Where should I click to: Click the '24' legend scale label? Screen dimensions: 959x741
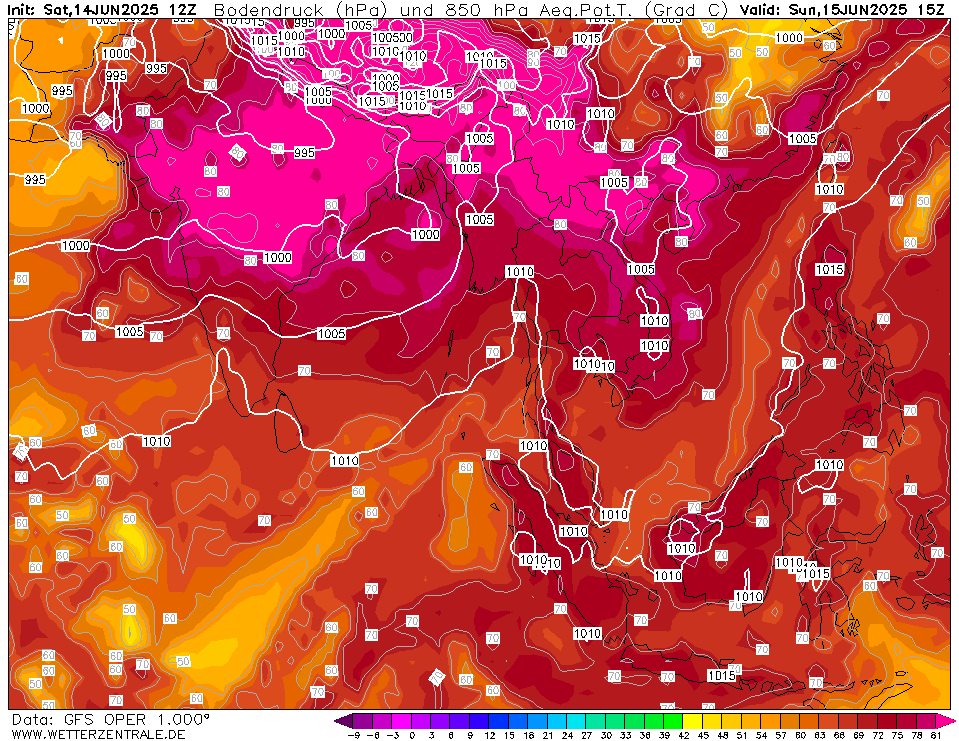(567, 735)
